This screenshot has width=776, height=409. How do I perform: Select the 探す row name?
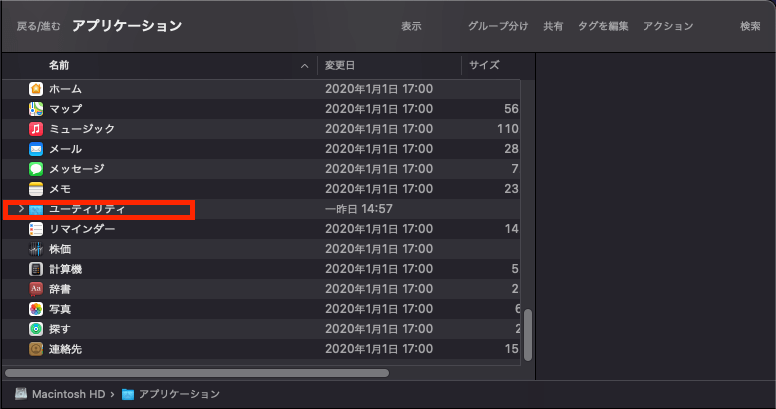click(x=60, y=329)
